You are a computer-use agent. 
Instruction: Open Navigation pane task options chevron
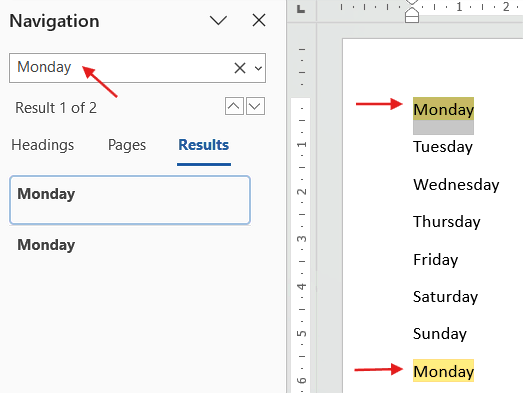(218, 20)
